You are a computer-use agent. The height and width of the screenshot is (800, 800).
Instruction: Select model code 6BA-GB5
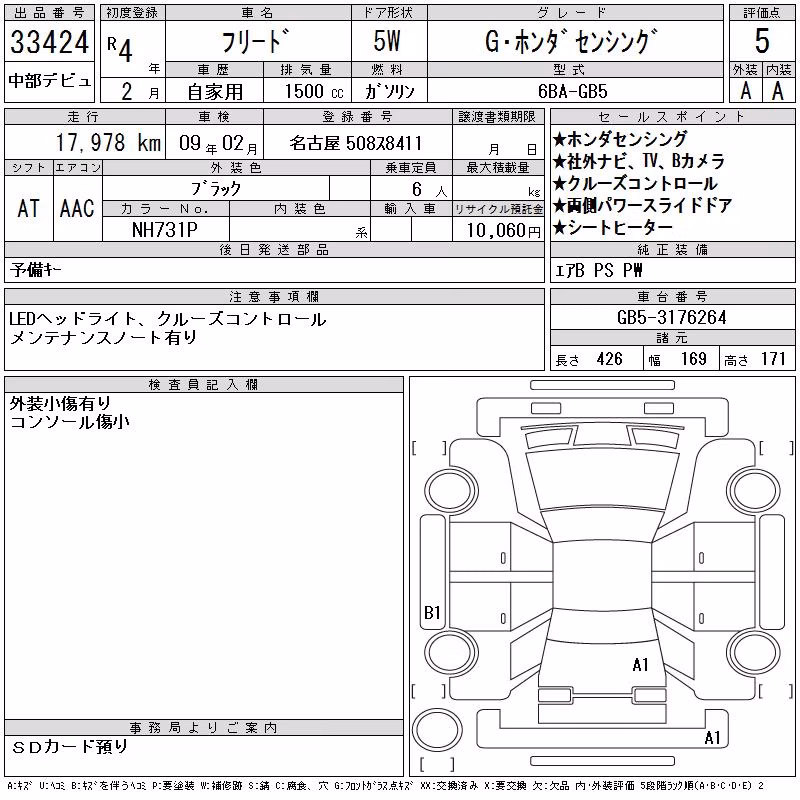click(572, 91)
